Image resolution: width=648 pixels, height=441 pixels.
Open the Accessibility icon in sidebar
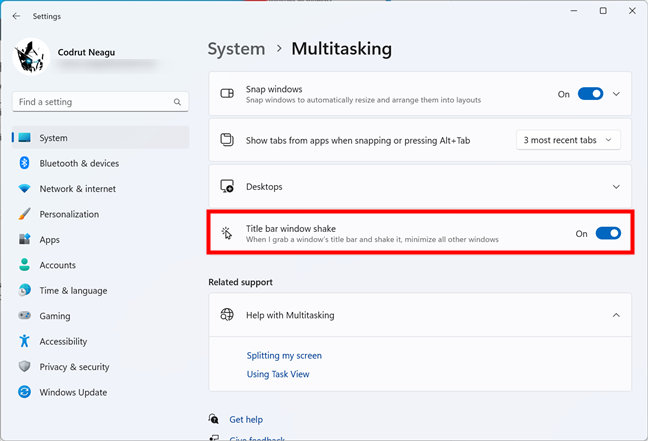[25, 341]
